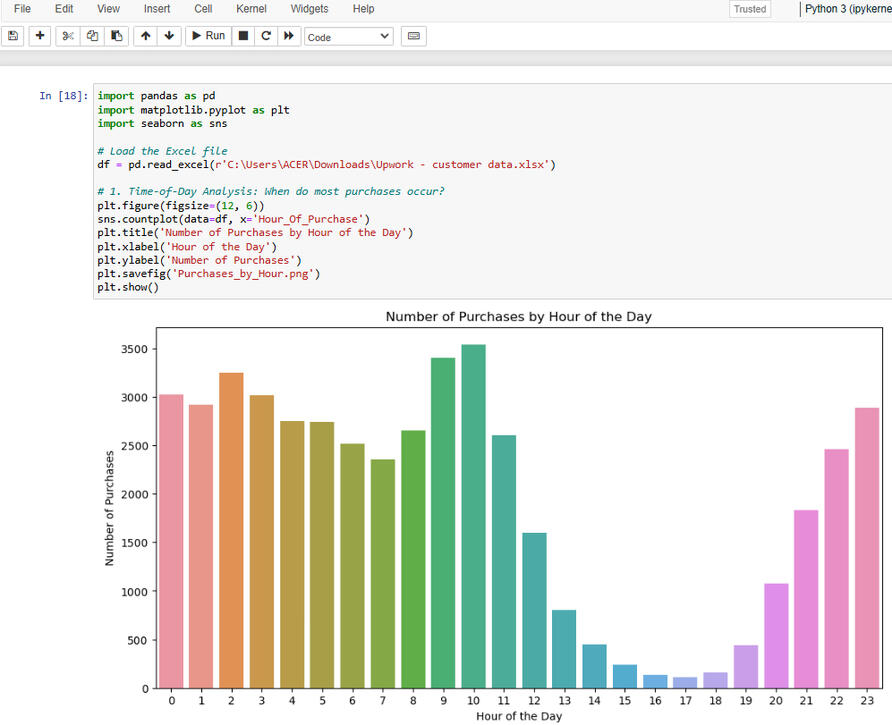Image resolution: width=892 pixels, height=725 pixels.
Task: Click the 'Number of Purchases' y-axis label
Action: [x=109, y=508]
